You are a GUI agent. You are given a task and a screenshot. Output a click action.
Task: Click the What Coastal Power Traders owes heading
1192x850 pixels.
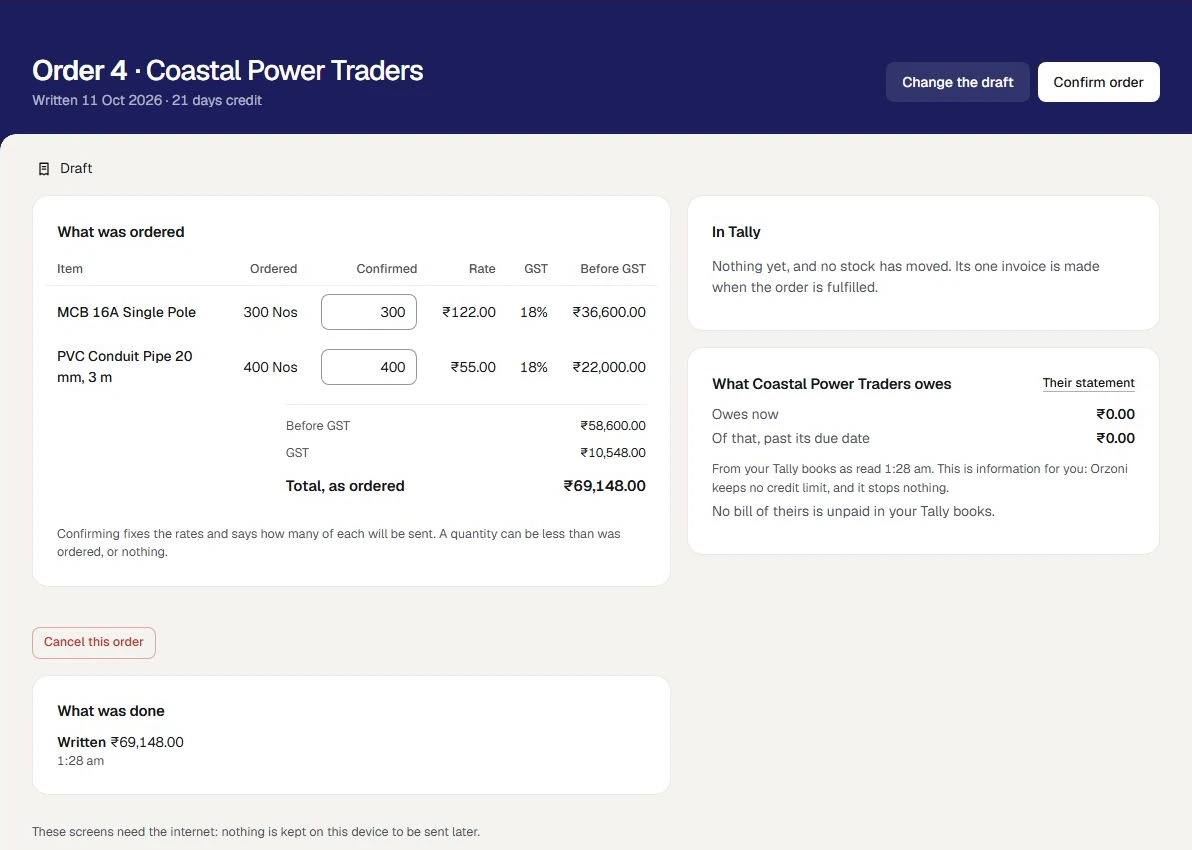pos(832,384)
